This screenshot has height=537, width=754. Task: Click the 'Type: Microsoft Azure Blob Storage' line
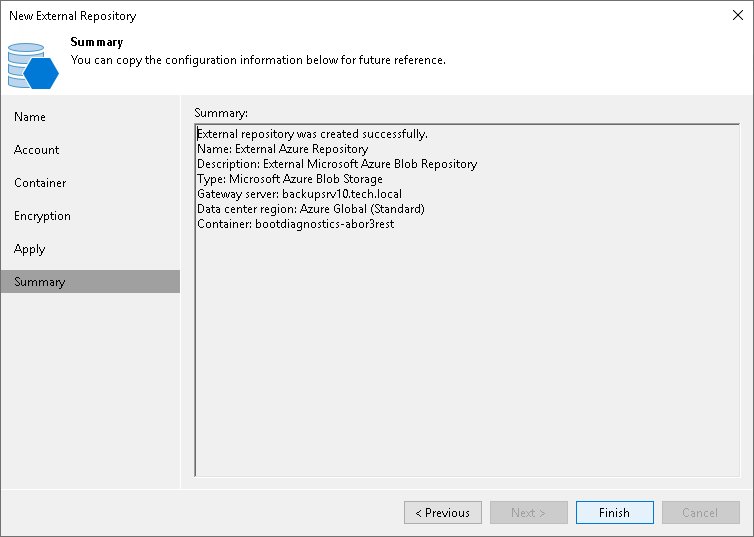pyautogui.click(x=290, y=179)
